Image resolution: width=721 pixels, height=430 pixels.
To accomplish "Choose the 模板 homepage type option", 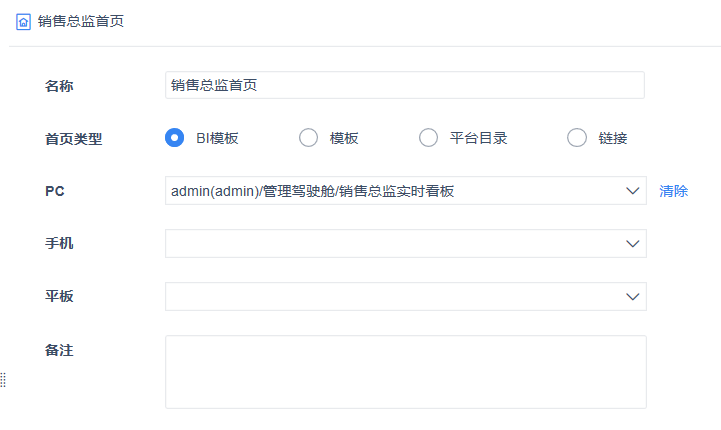I will [x=309, y=138].
